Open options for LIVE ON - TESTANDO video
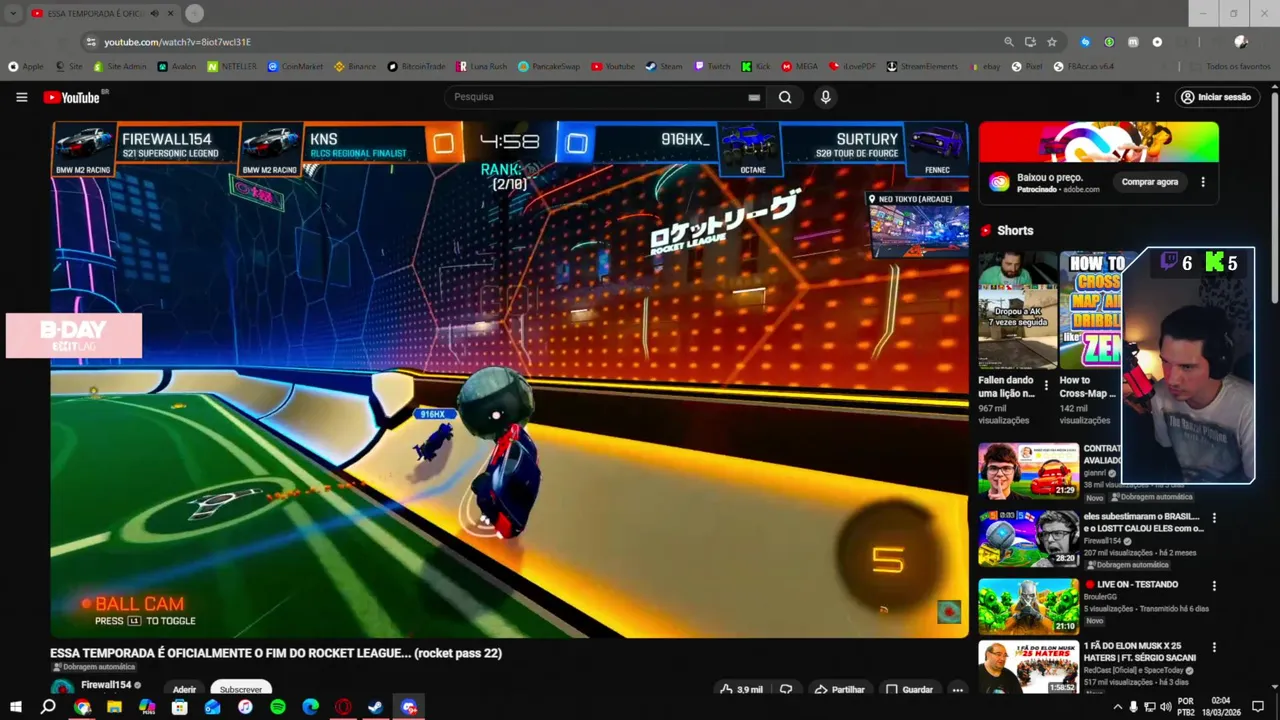Screen dimensions: 1280x720 [x=1214, y=586]
